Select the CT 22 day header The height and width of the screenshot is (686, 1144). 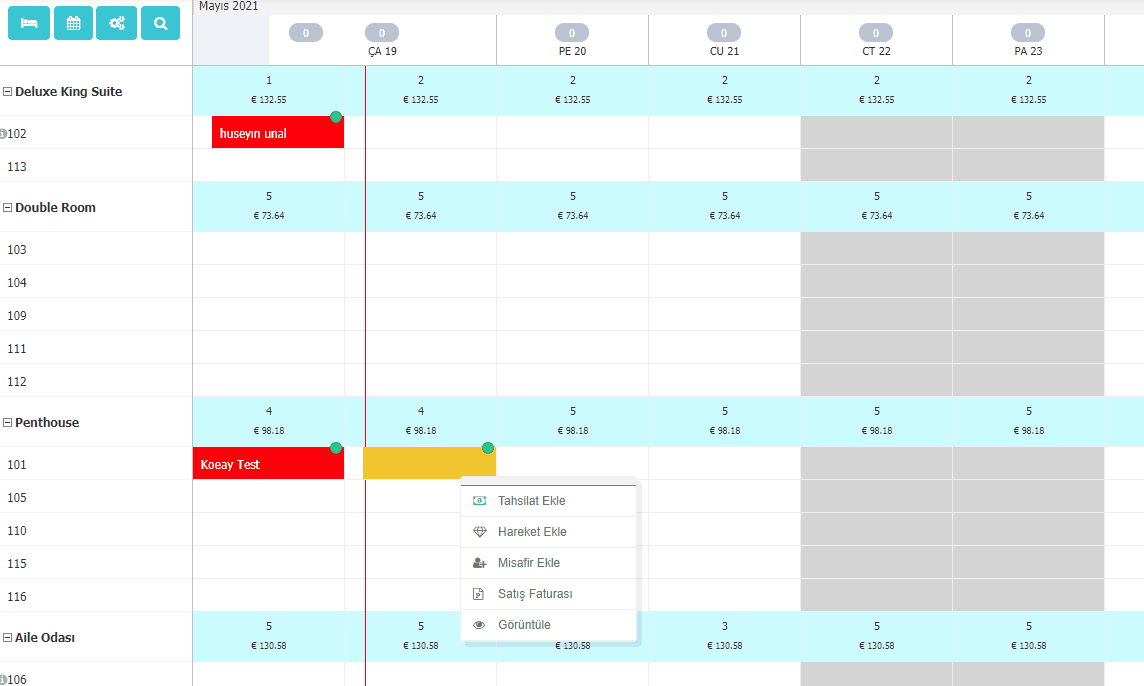coord(876,52)
